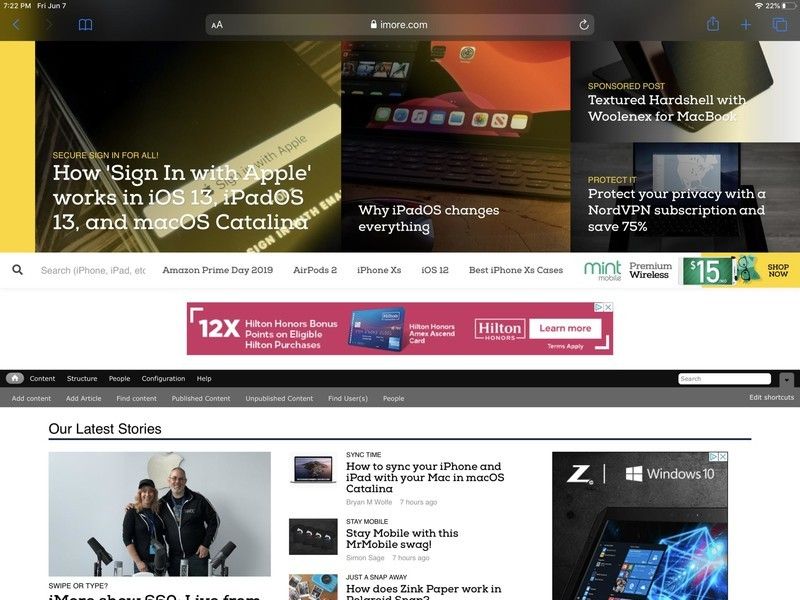Image resolution: width=800 pixels, height=600 pixels.
Task: Open the AirPods 2 topic link
Action: pyautogui.click(x=315, y=270)
